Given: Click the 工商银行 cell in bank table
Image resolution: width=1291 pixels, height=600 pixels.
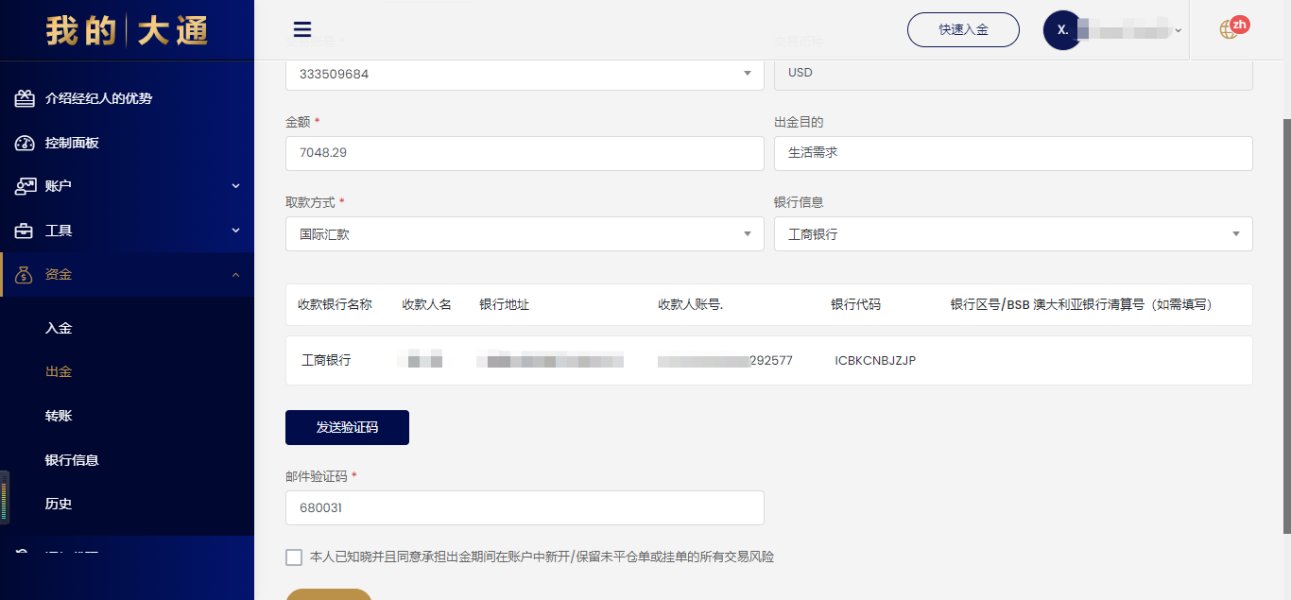Looking at the screenshot, I should click(x=326, y=360).
